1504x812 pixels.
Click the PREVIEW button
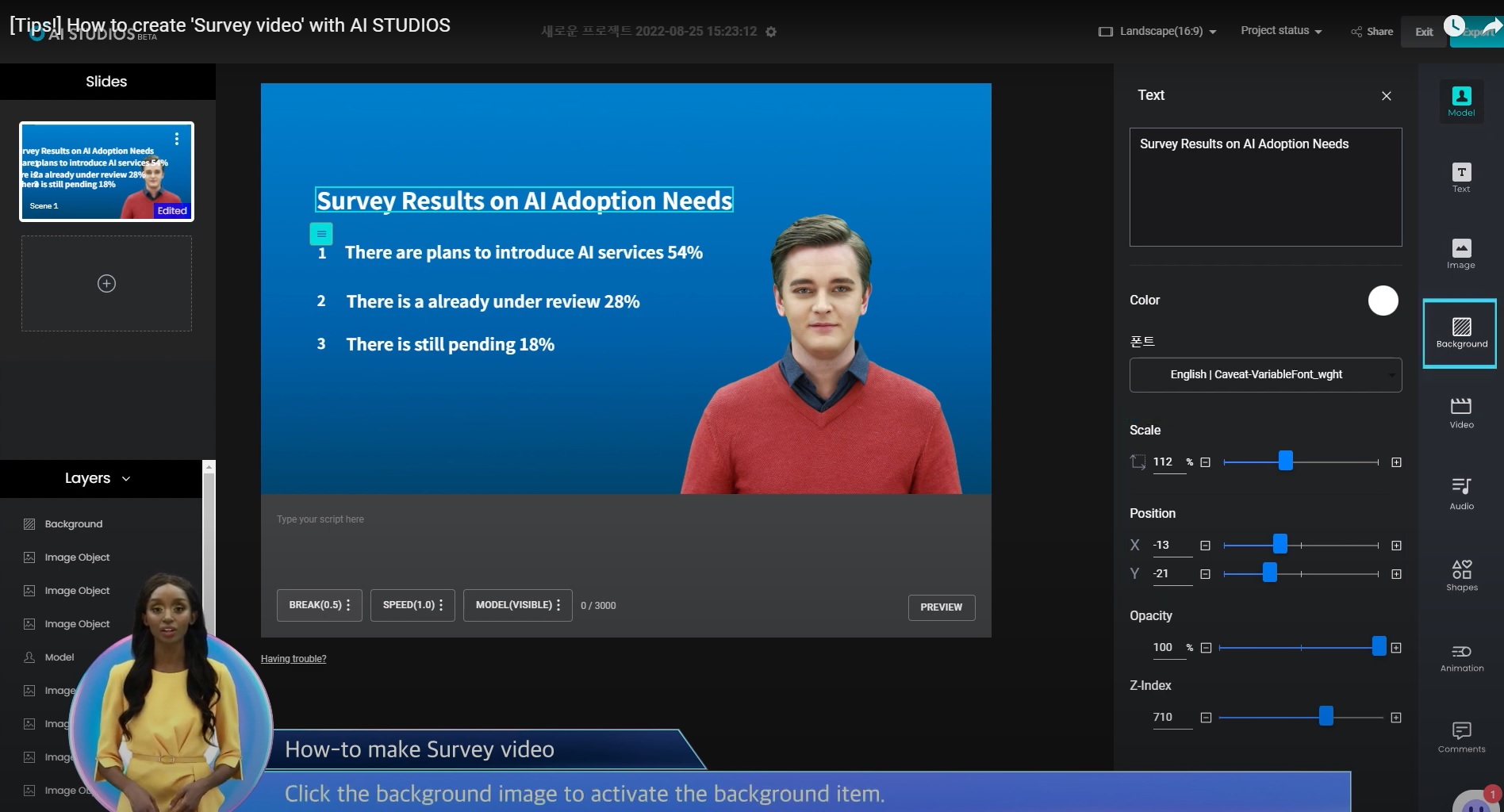tap(942, 607)
